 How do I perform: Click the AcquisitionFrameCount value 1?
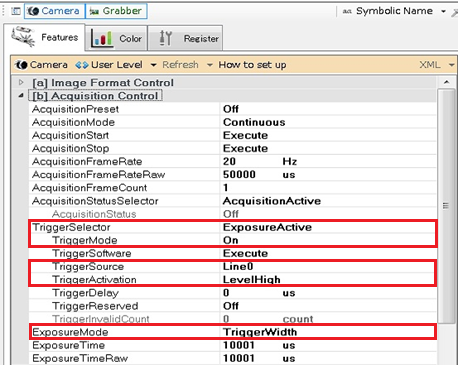click(226, 188)
